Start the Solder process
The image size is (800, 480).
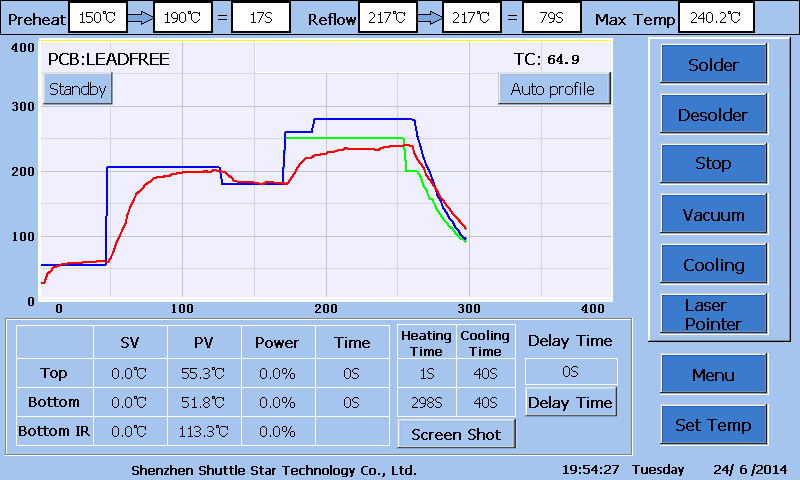pos(713,64)
